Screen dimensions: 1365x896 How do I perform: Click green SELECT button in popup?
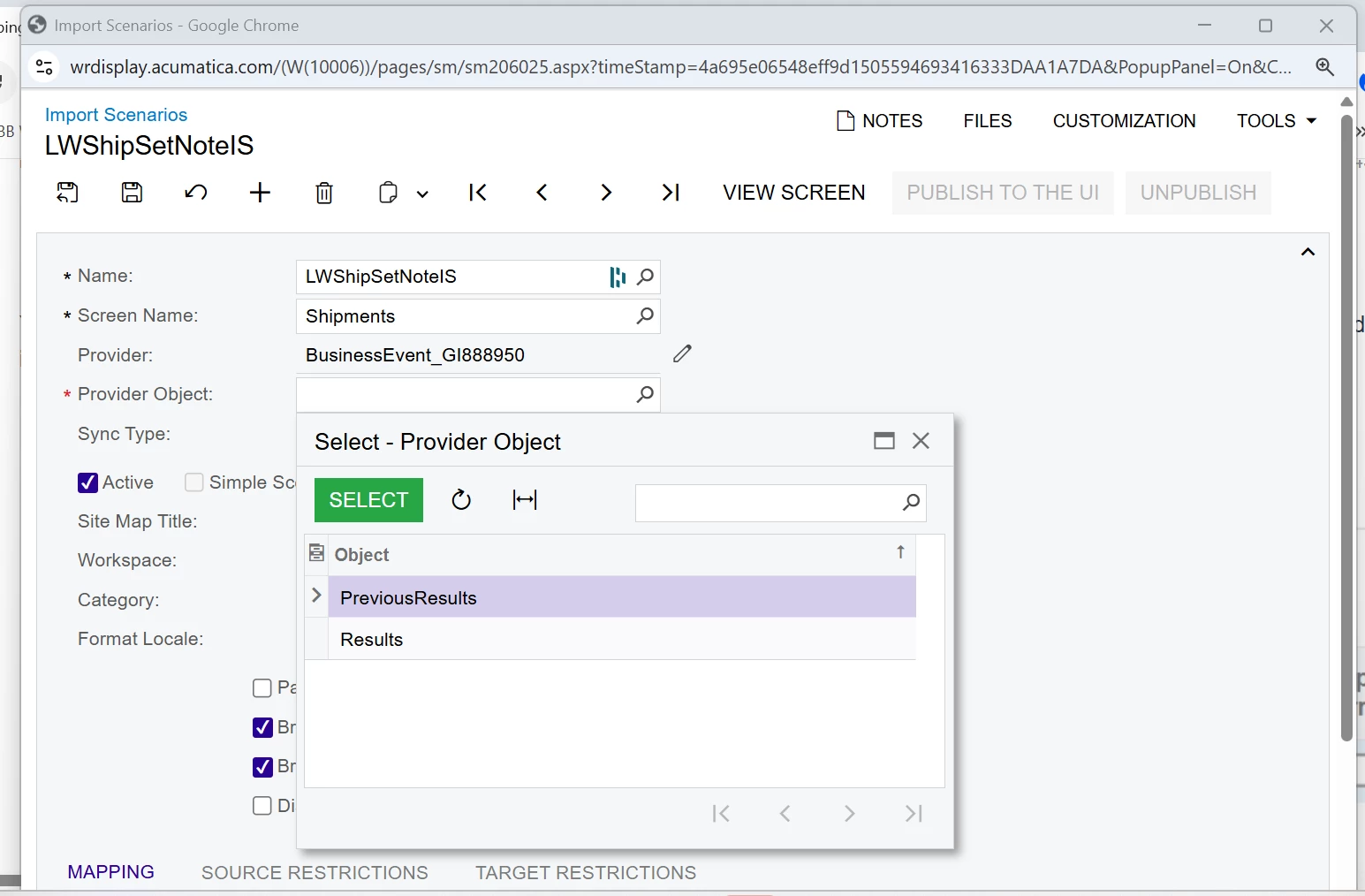pyautogui.click(x=368, y=500)
